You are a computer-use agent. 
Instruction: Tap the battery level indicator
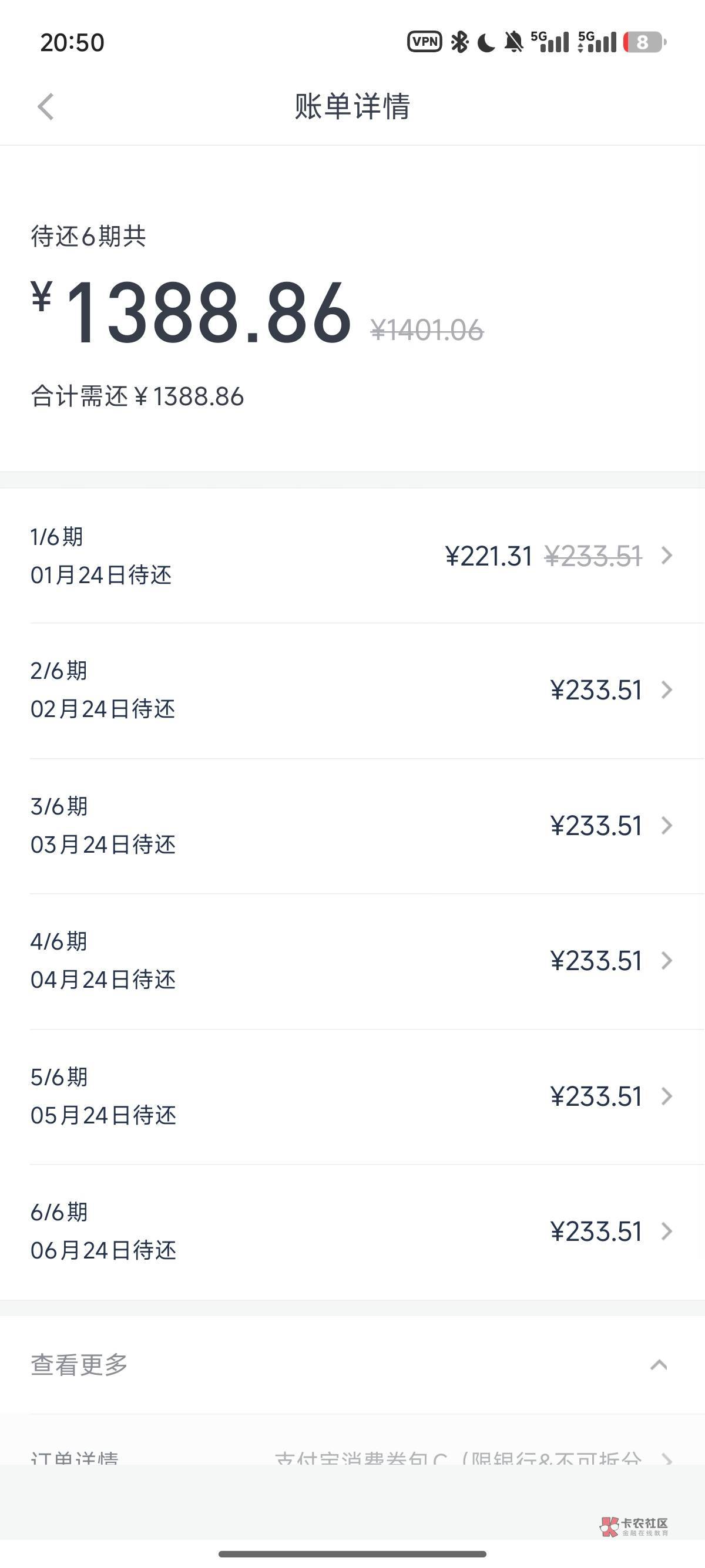pos(644,42)
